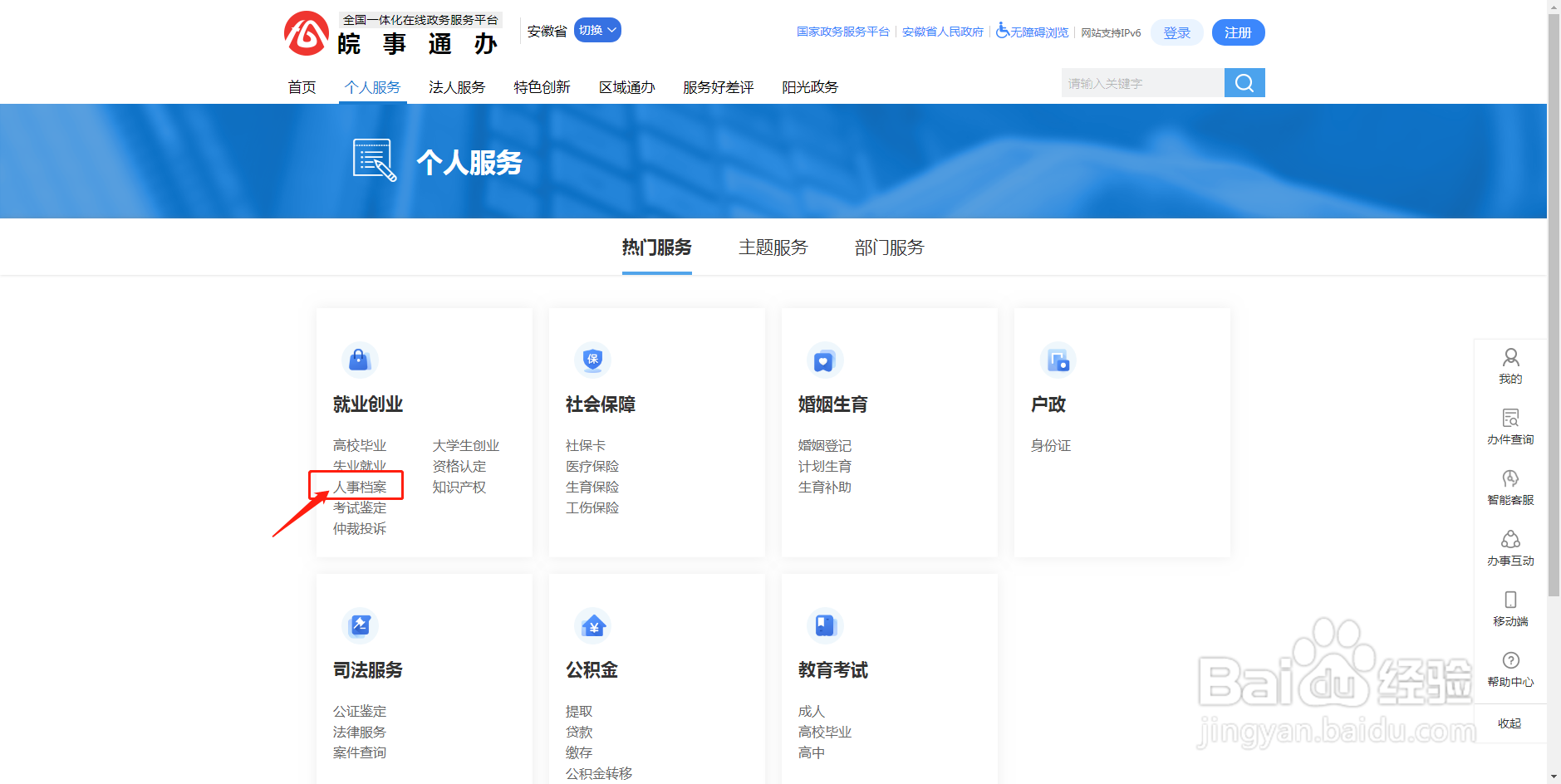Open the 资格认定 link
The image size is (1561, 784).
coord(459,466)
